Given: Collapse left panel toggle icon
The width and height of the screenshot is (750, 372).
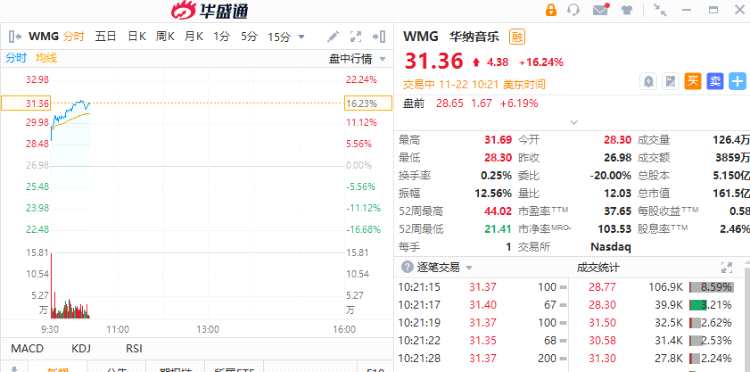Looking at the screenshot, I should pos(15,36).
